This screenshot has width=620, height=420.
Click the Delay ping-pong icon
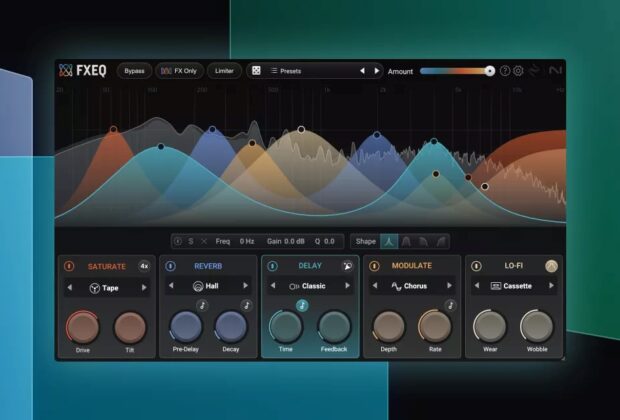point(347,266)
